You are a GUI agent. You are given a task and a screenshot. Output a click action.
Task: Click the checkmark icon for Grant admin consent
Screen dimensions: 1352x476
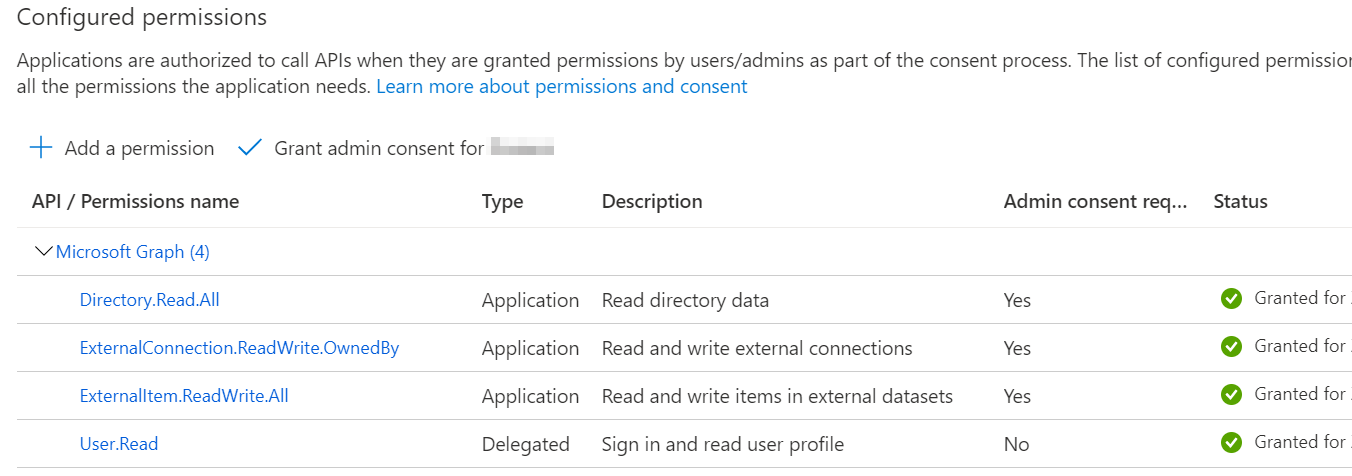249,148
